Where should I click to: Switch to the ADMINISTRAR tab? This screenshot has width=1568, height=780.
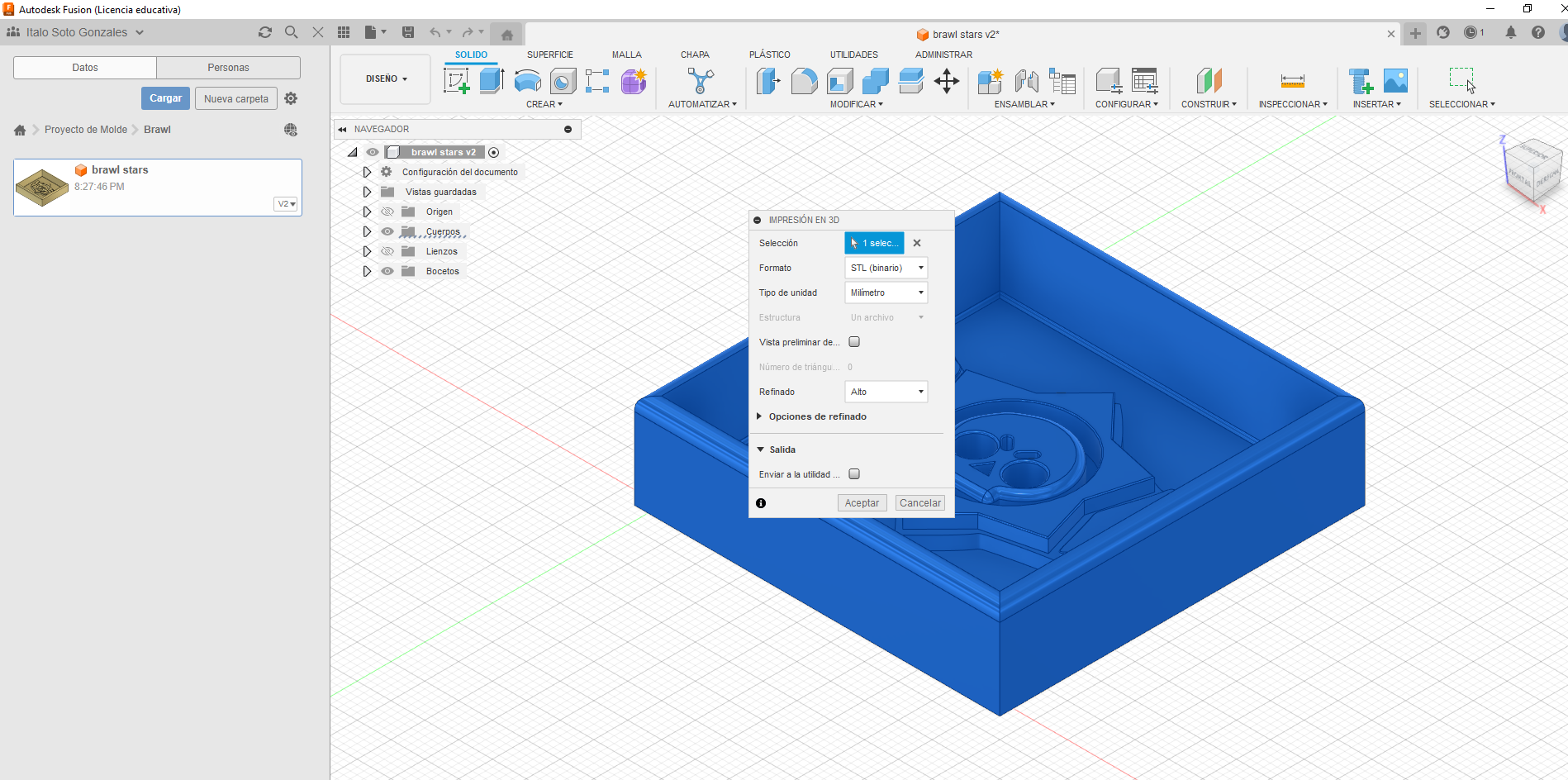[943, 55]
